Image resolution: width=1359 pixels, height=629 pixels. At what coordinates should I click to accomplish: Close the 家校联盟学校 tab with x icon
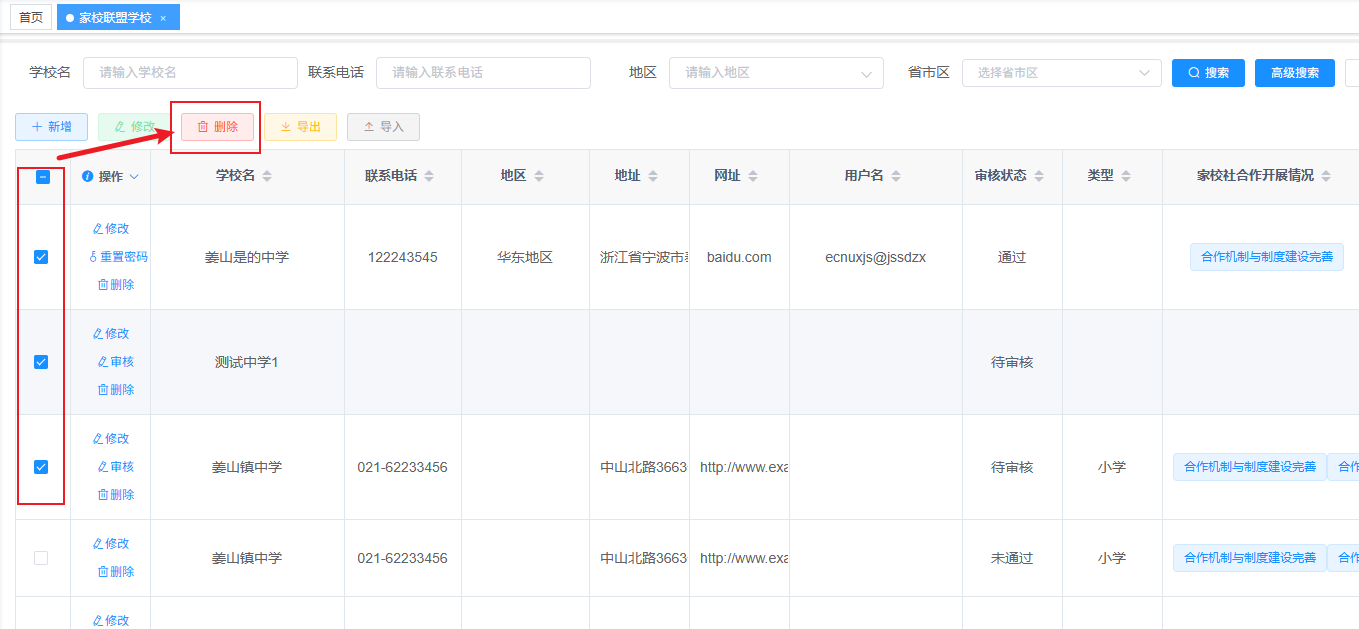click(163, 18)
